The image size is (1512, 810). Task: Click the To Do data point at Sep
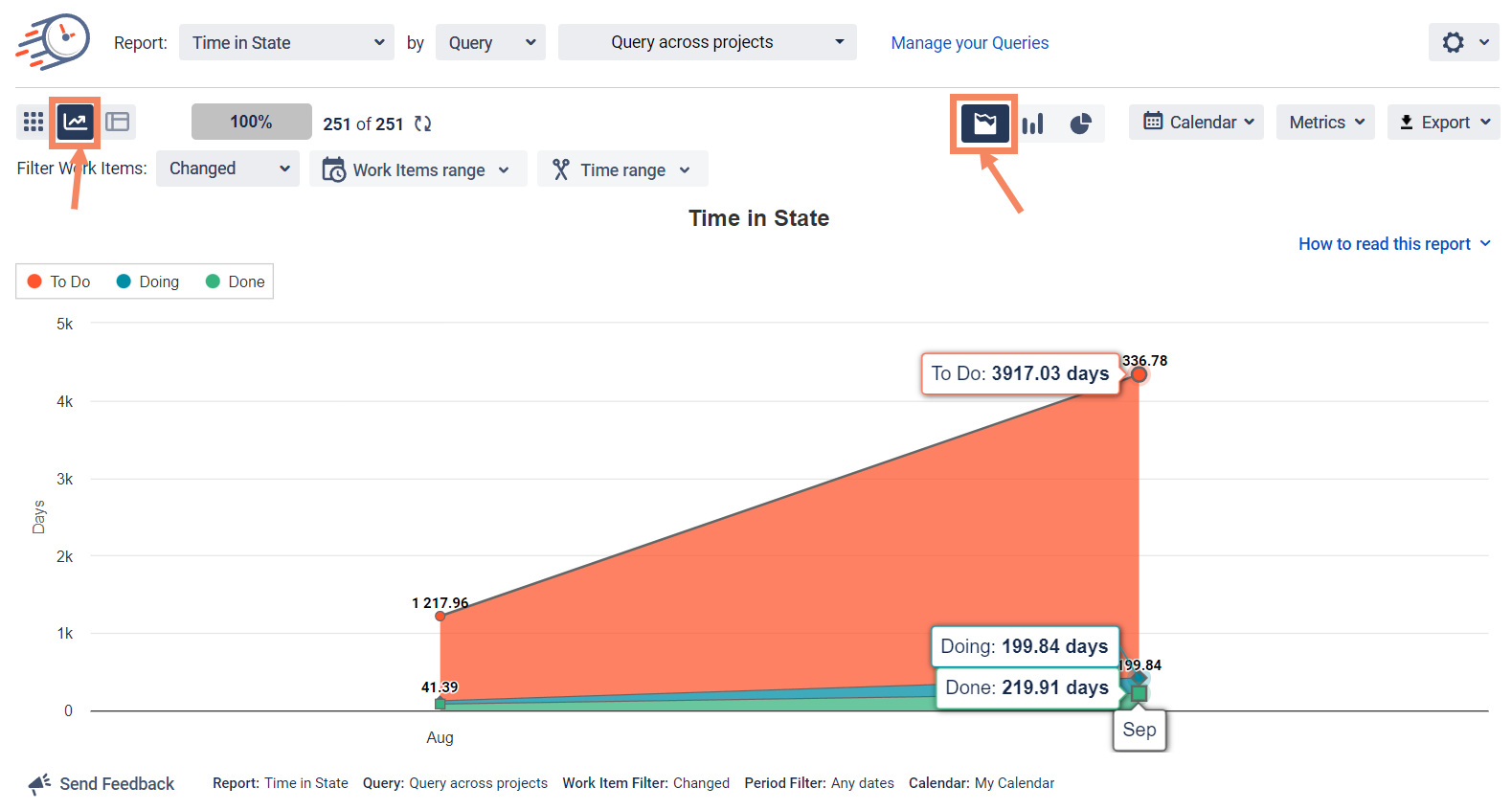(1139, 374)
